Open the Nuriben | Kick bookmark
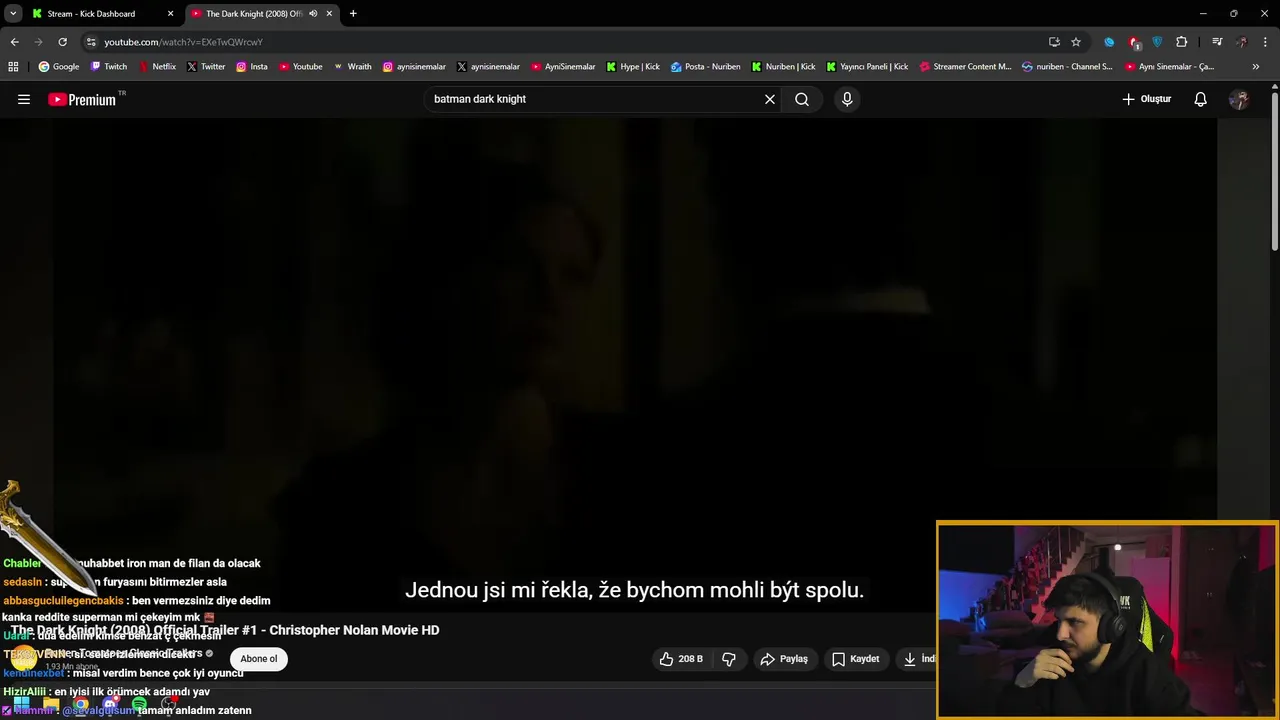1280x720 pixels. click(783, 67)
